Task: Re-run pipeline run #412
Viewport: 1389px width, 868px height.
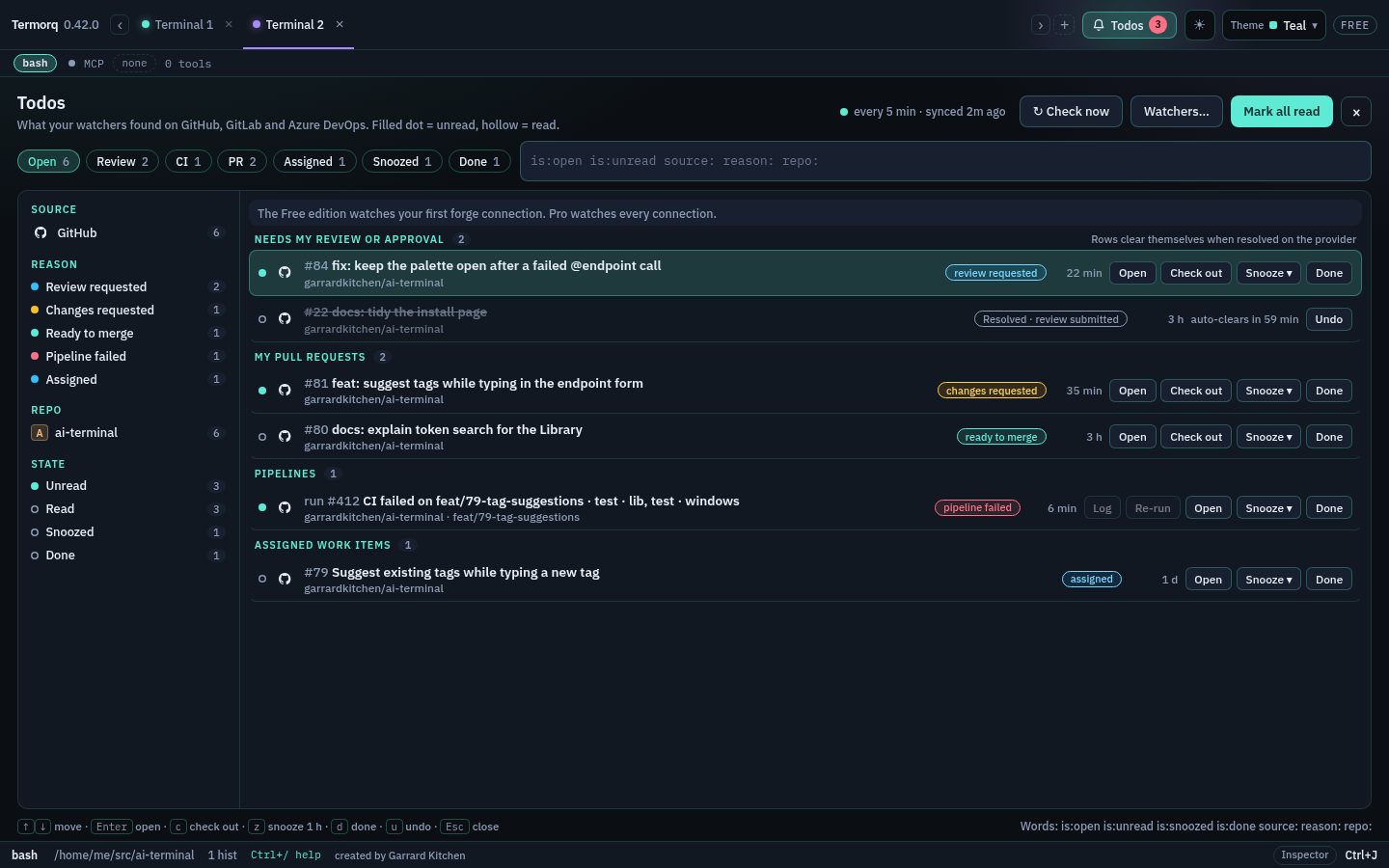Action: (x=1153, y=508)
